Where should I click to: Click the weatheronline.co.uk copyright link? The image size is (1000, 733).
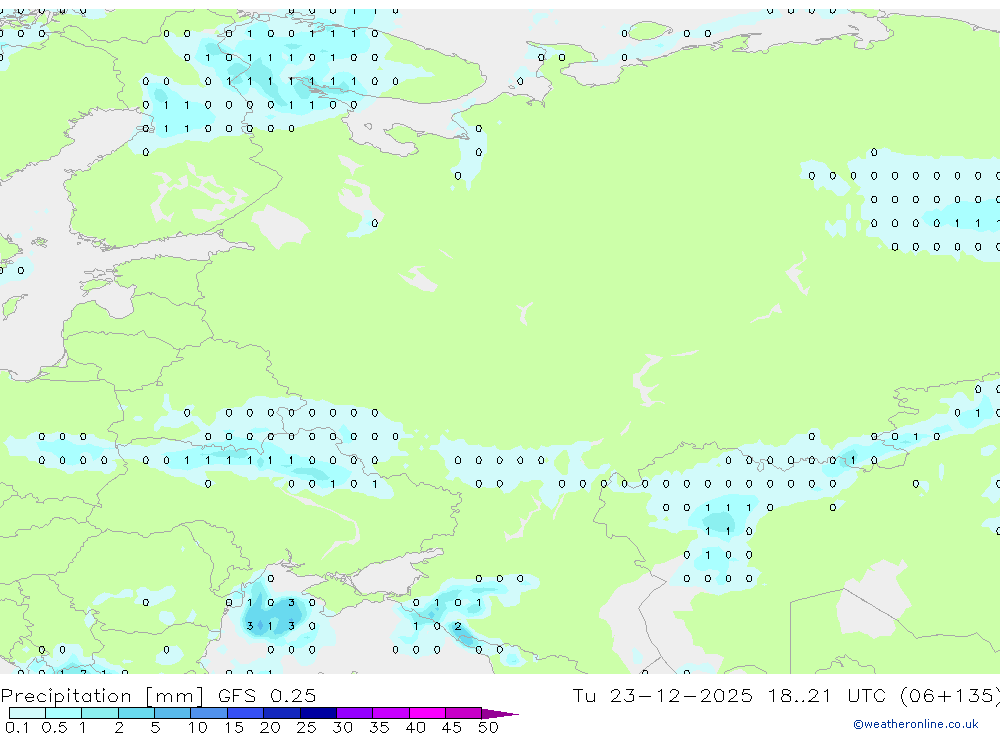click(915, 724)
